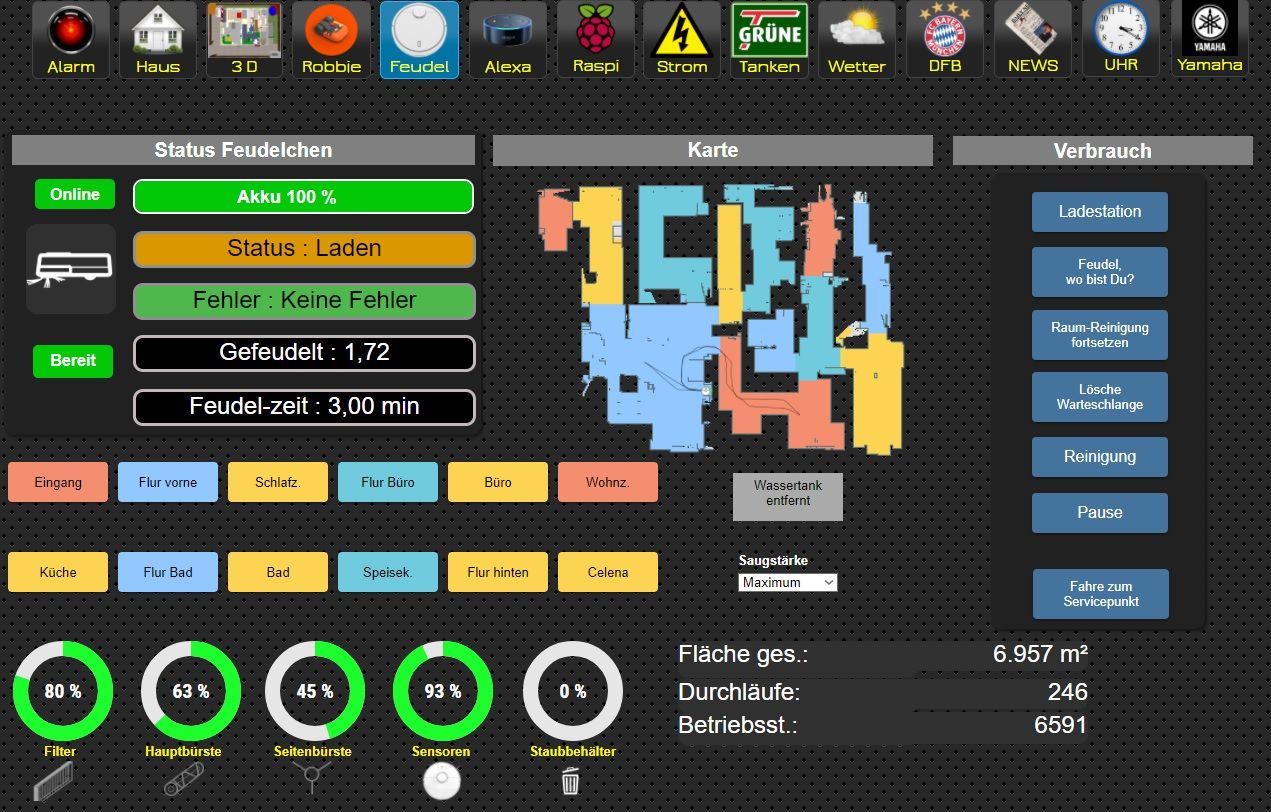Toggle the Wohnz. room selection
The height and width of the screenshot is (812, 1271).
[608, 482]
